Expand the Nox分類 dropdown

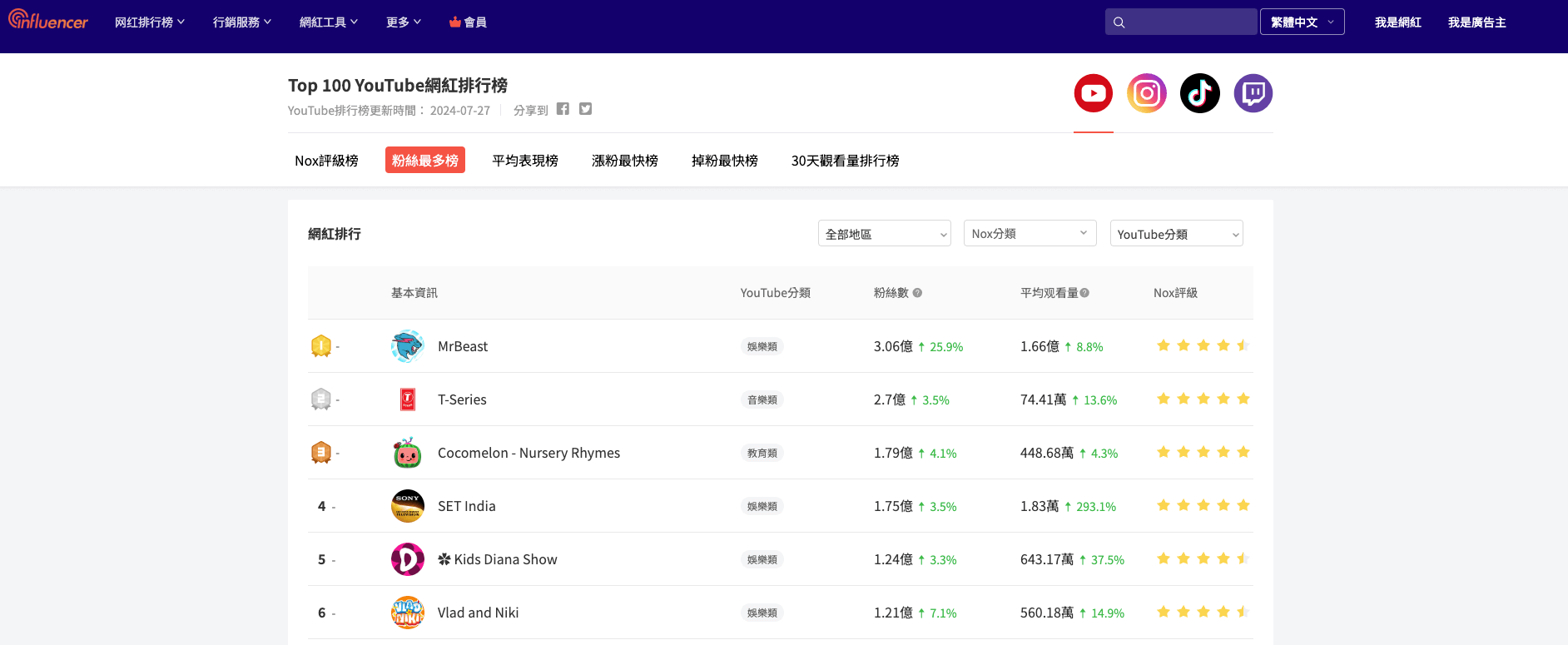point(1030,234)
